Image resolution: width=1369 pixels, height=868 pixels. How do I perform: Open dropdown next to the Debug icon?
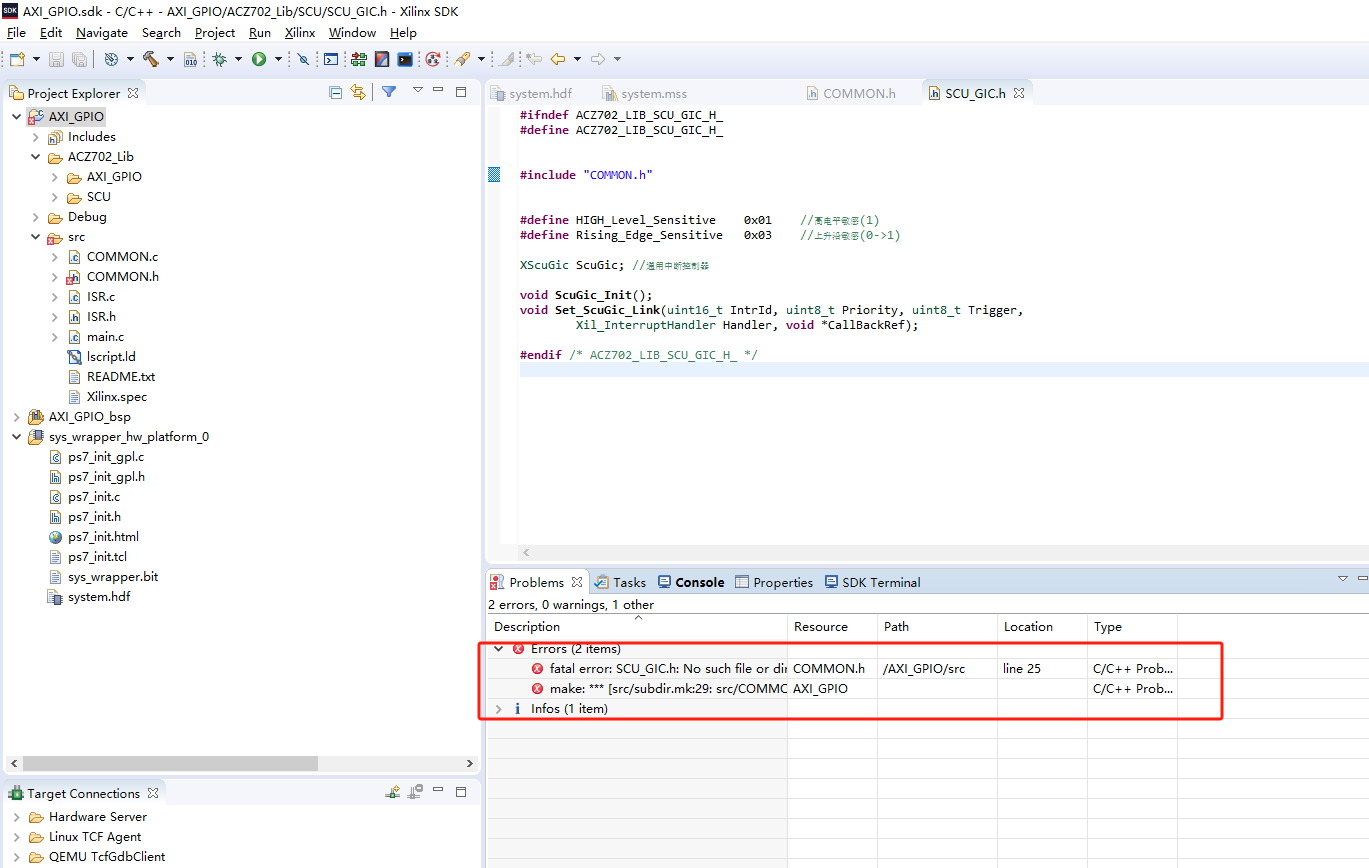[238, 60]
